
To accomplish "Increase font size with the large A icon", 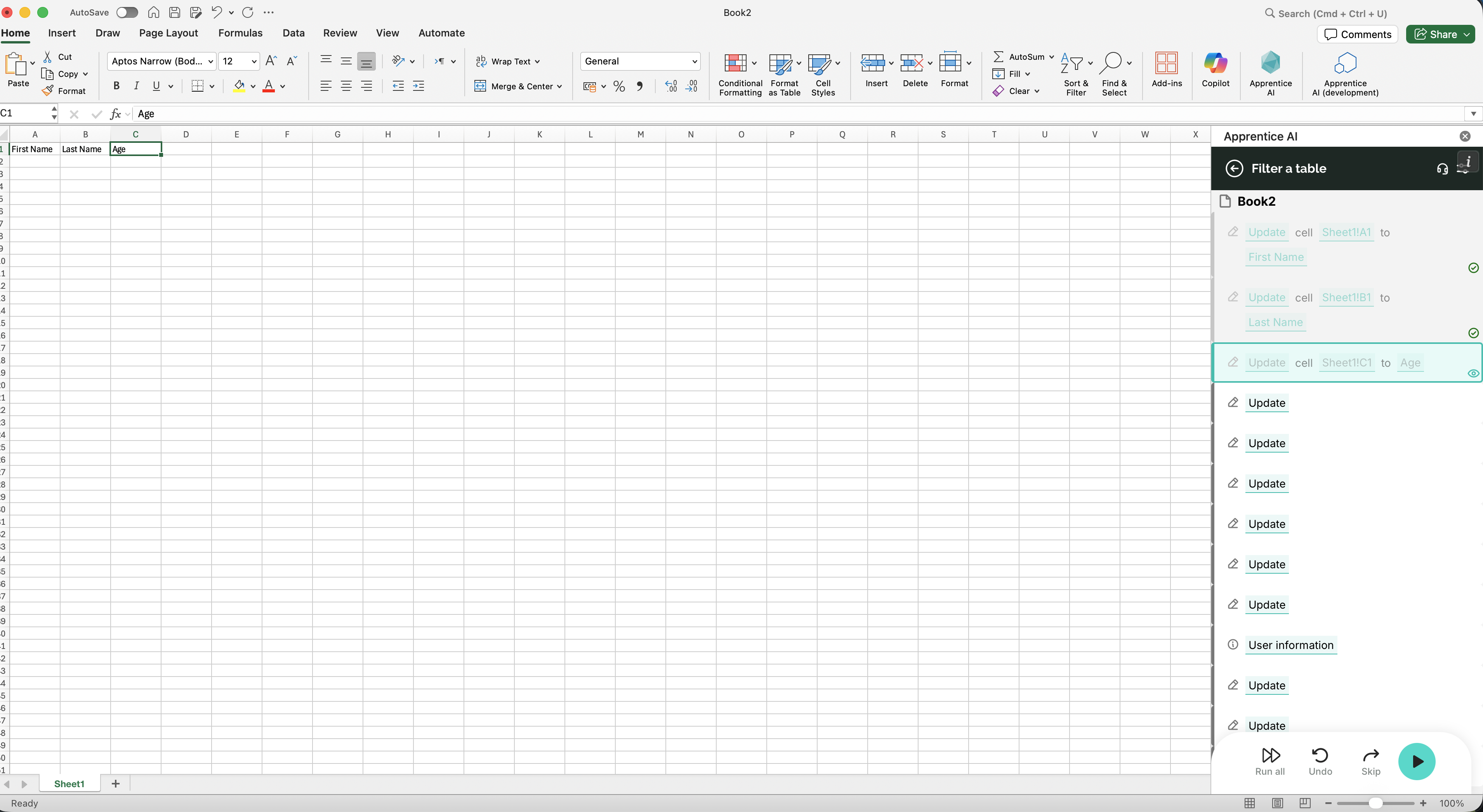I will (271, 61).
